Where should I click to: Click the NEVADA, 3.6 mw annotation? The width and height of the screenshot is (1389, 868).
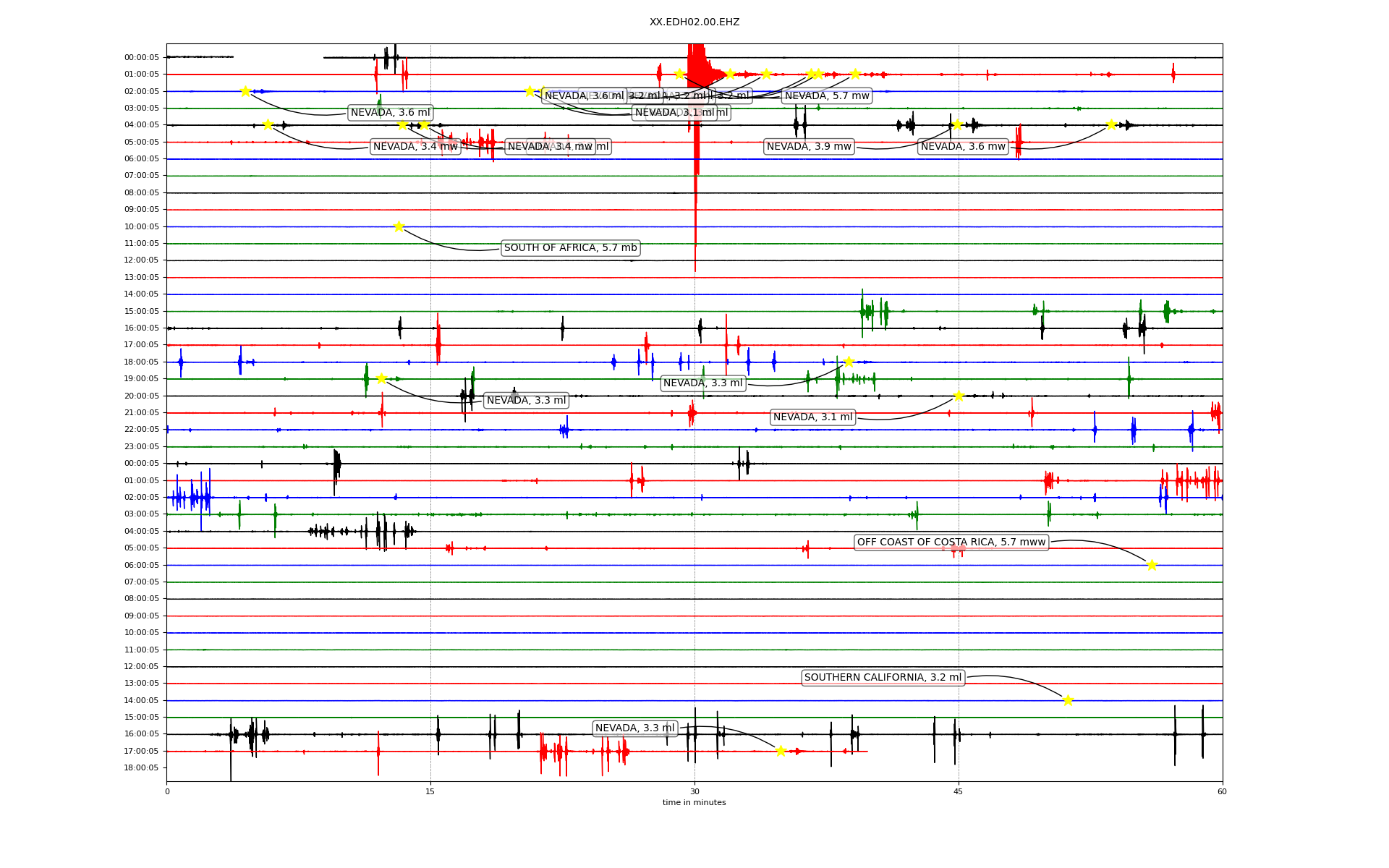point(963,147)
